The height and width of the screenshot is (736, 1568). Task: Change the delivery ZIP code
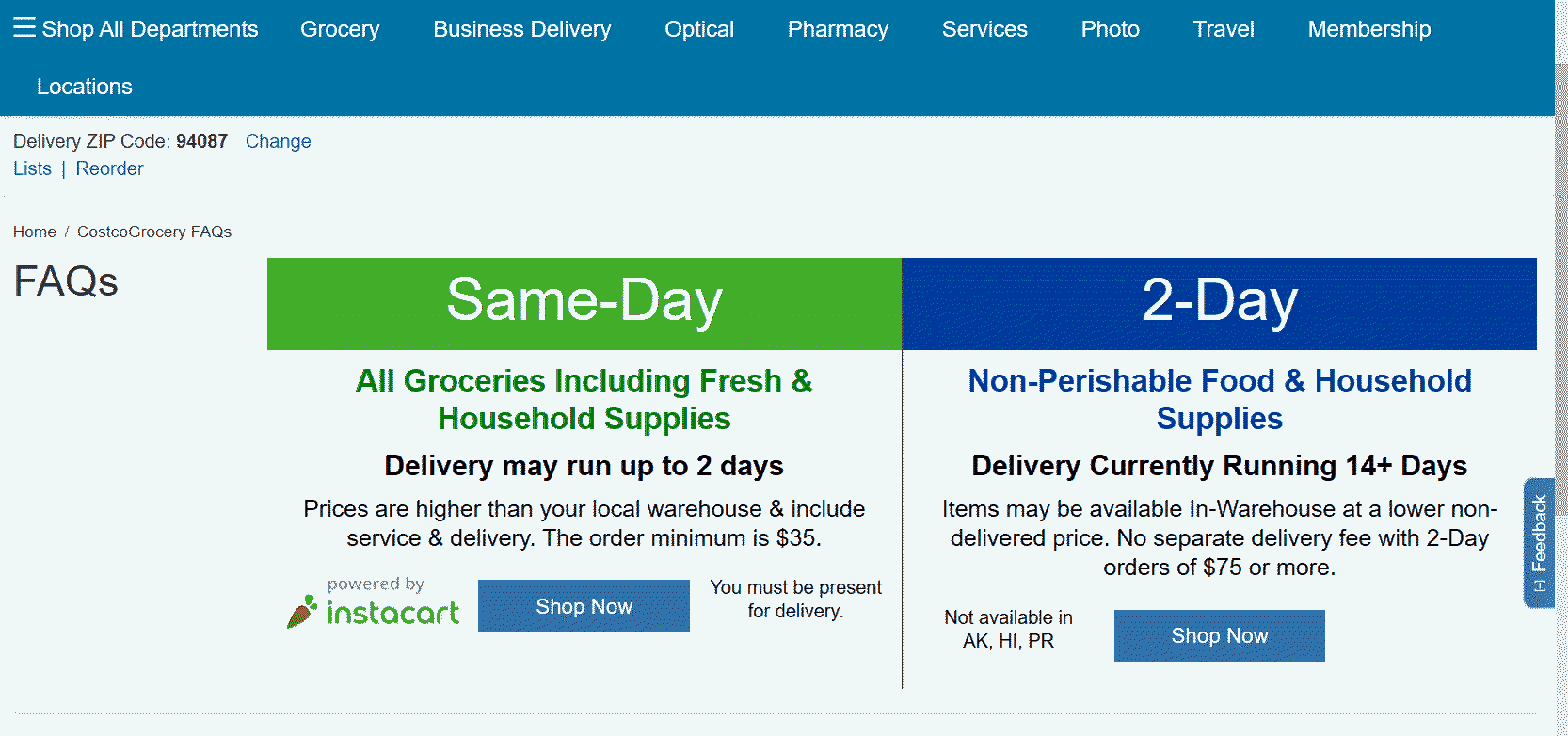(278, 141)
